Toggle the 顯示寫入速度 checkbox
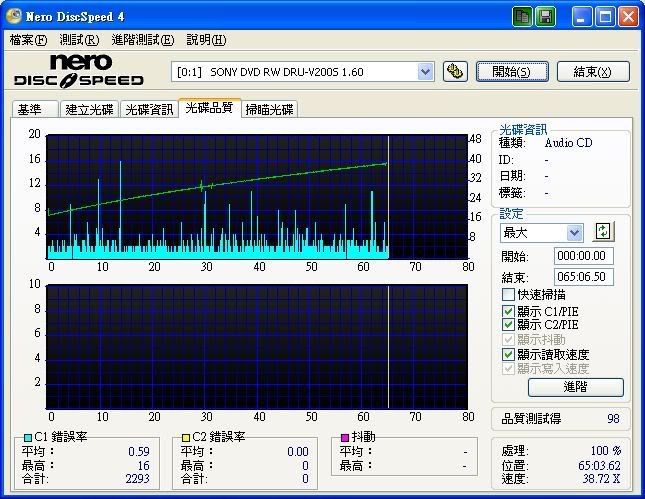Screen dimensions: 645x499 pyautogui.click(x=508, y=368)
